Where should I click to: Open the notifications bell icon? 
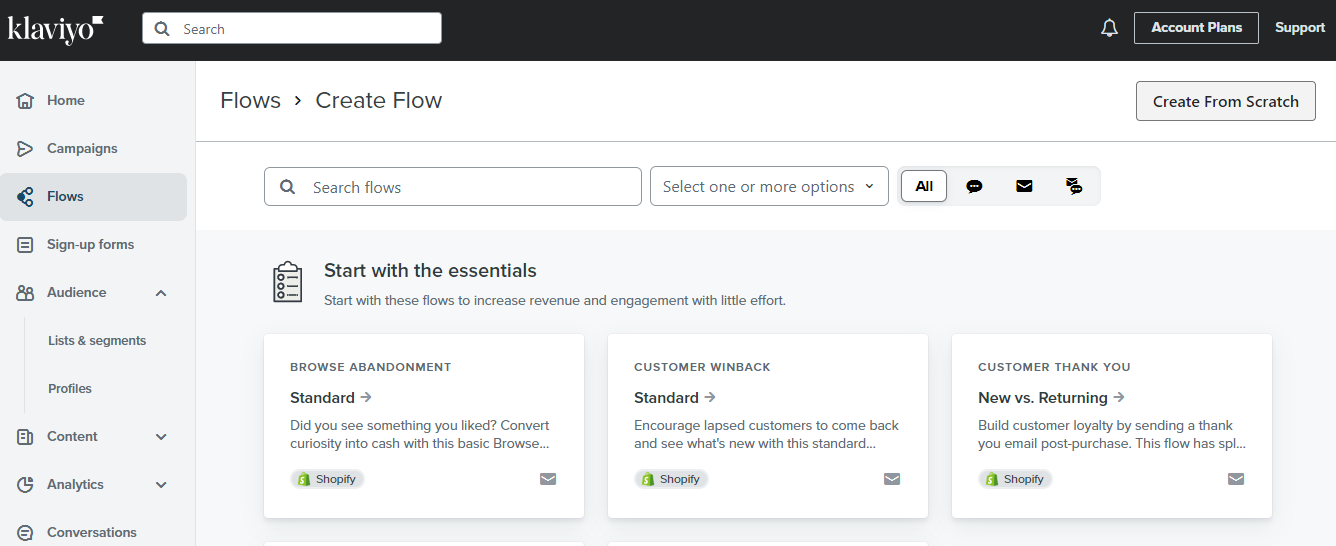click(1109, 28)
